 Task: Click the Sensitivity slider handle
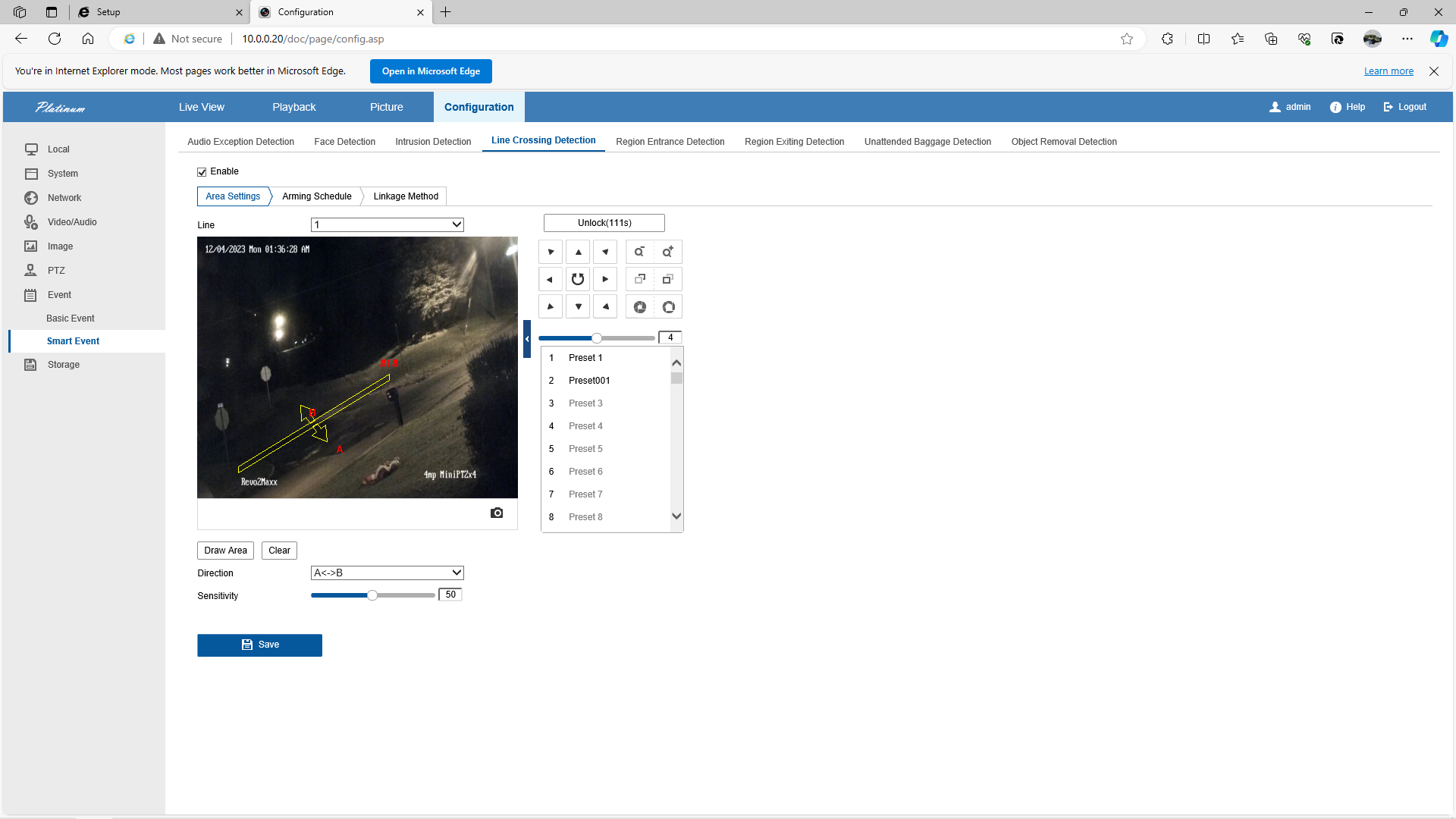[x=372, y=596]
